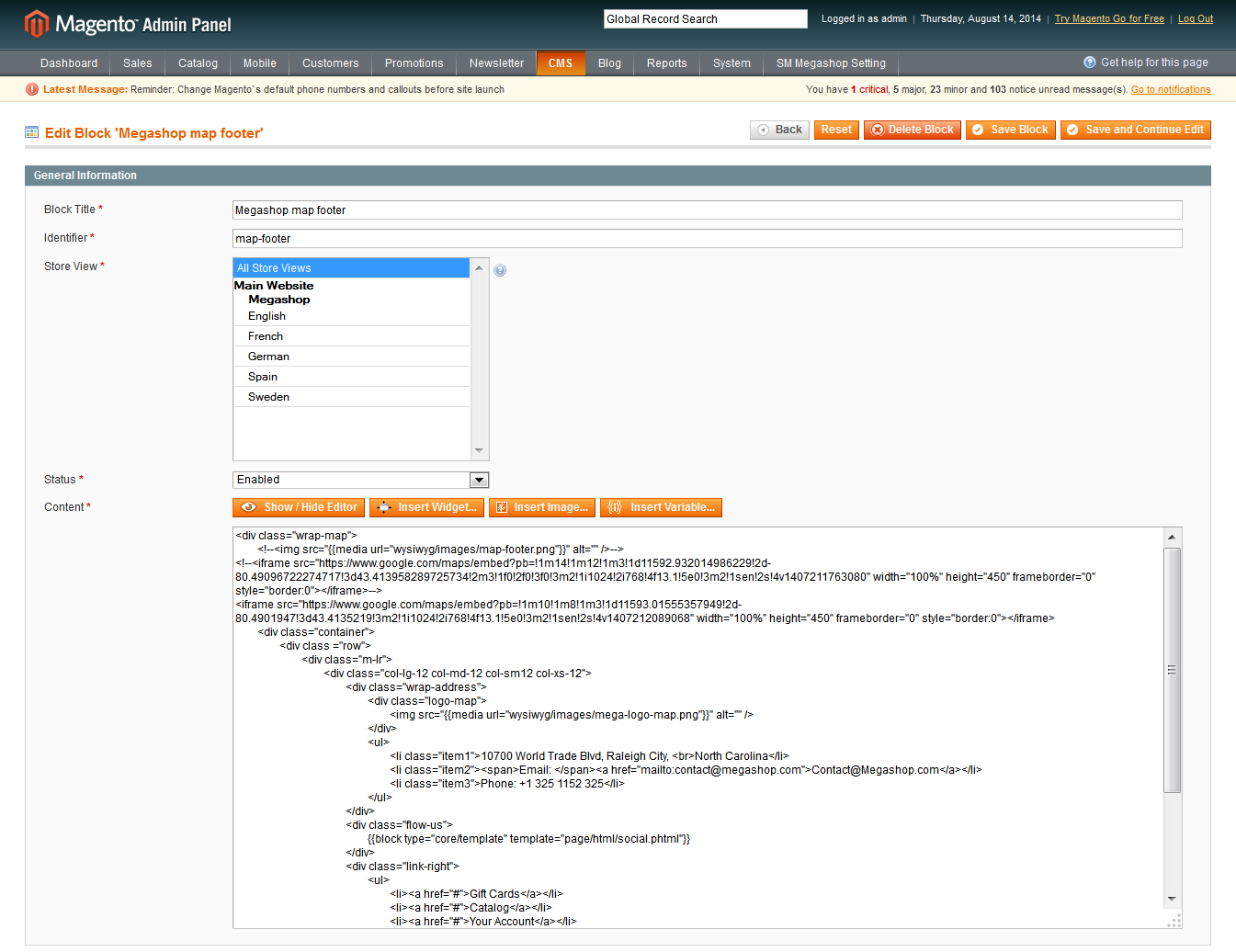Select the Spain store view
Image resolution: width=1236 pixels, height=952 pixels.
click(x=351, y=377)
